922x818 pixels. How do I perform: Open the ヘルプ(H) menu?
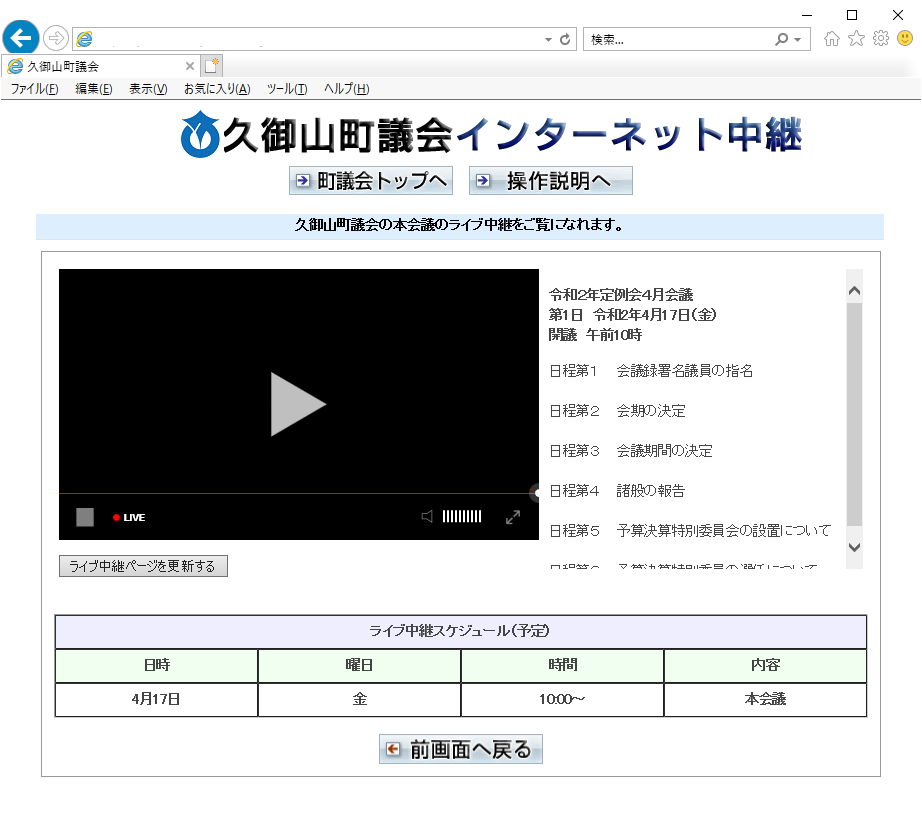pos(346,89)
